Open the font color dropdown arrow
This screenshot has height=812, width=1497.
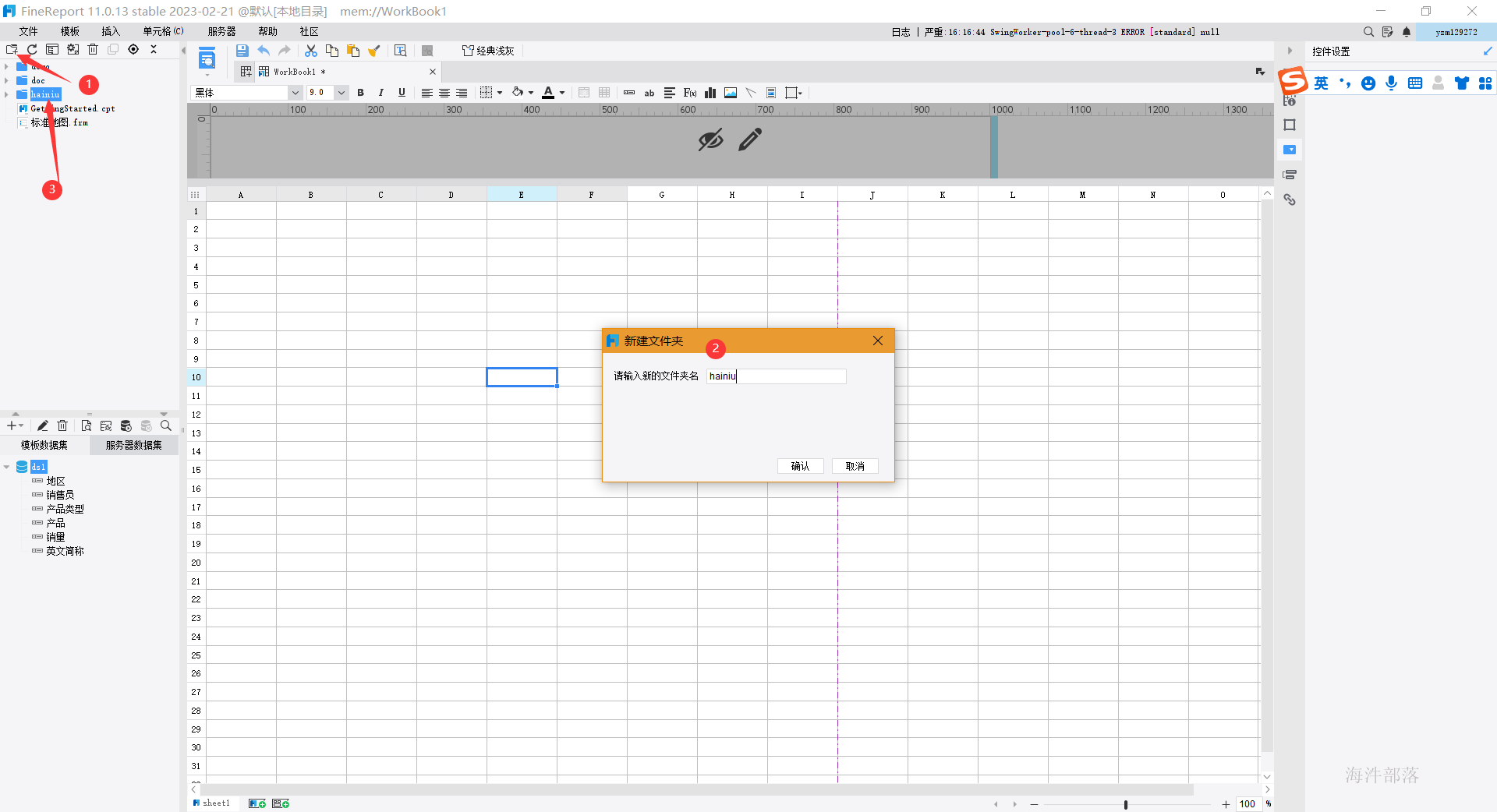562,93
